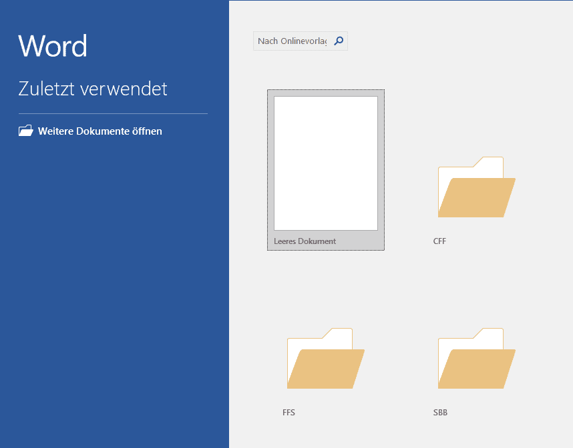The image size is (573, 448).
Task: Select the Leeres Dokument blank page thumbnail
Action: click(x=326, y=163)
